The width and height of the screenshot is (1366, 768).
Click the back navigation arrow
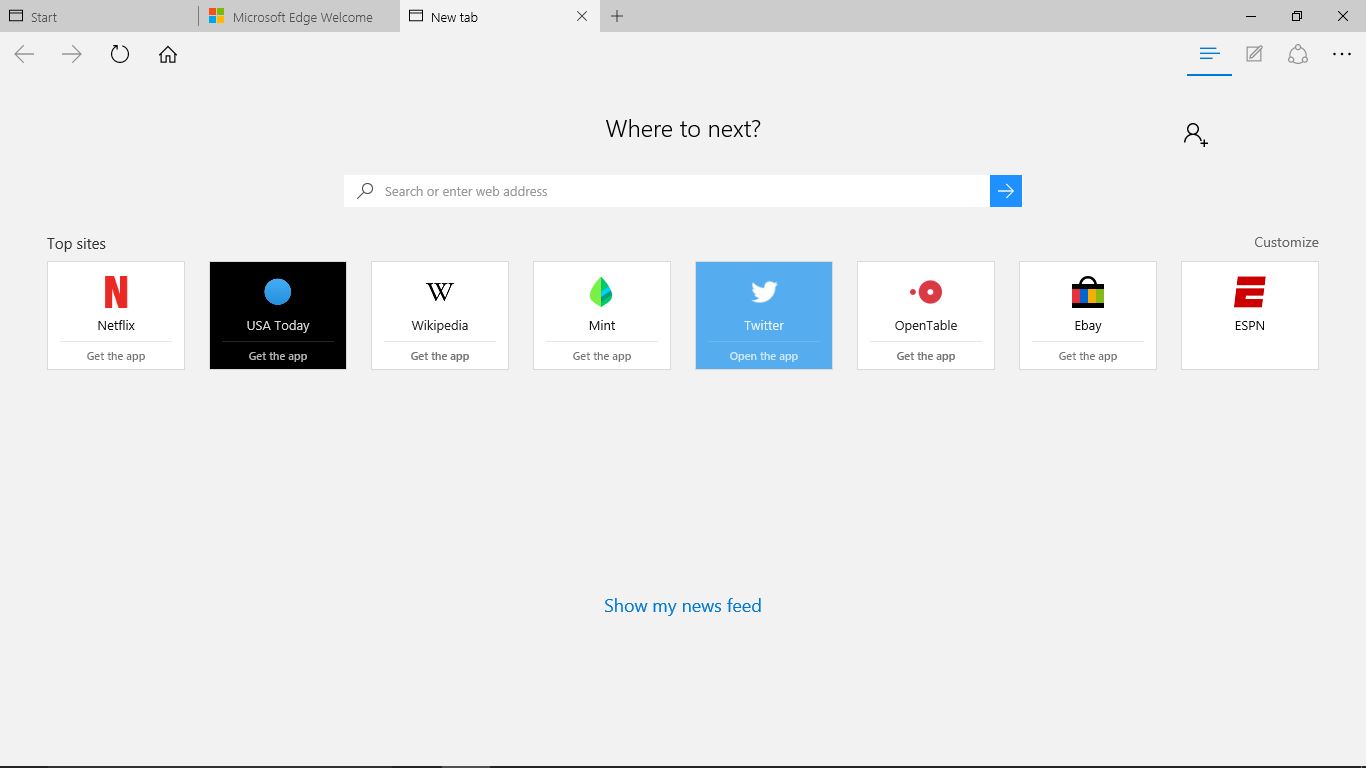coord(25,55)
